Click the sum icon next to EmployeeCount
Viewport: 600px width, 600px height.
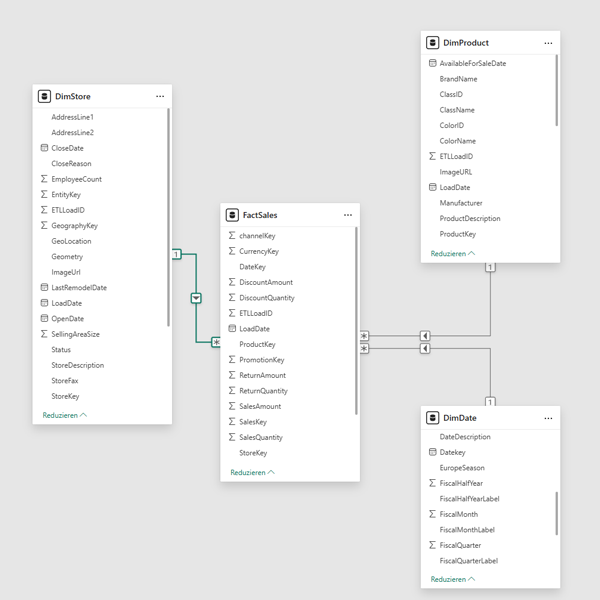(44, 179)
